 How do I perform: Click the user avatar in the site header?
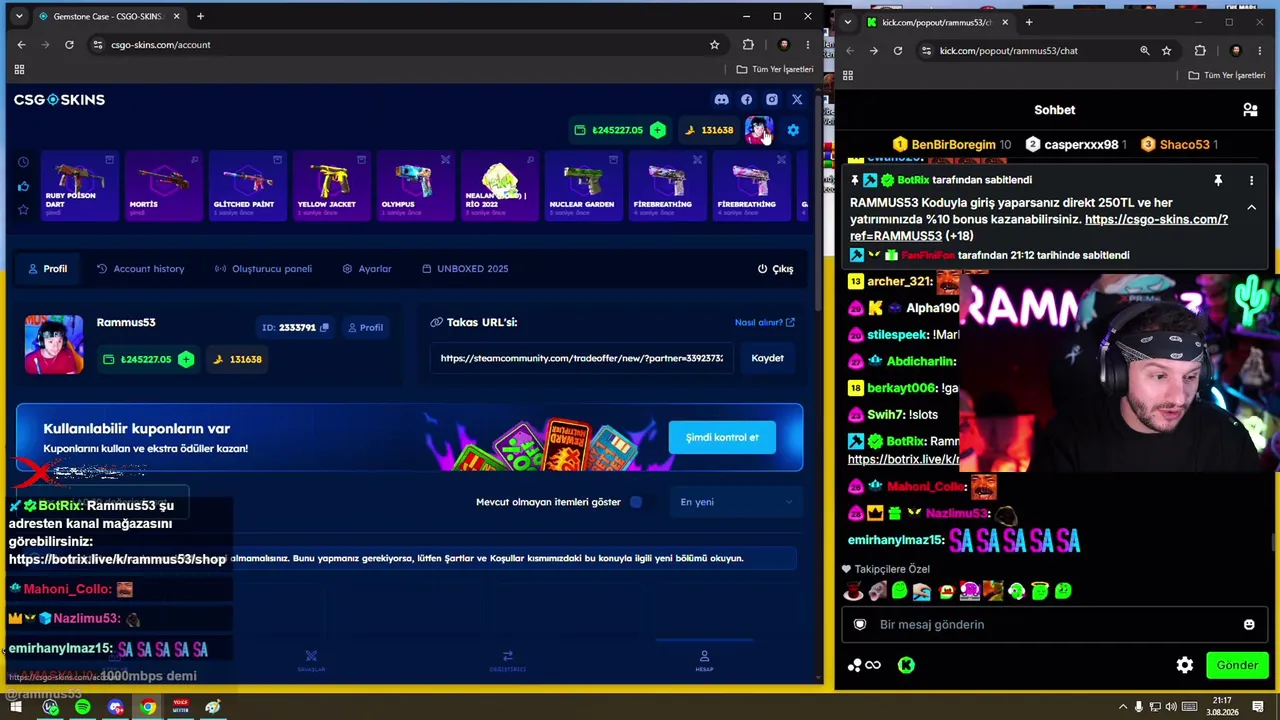(758, 130)
